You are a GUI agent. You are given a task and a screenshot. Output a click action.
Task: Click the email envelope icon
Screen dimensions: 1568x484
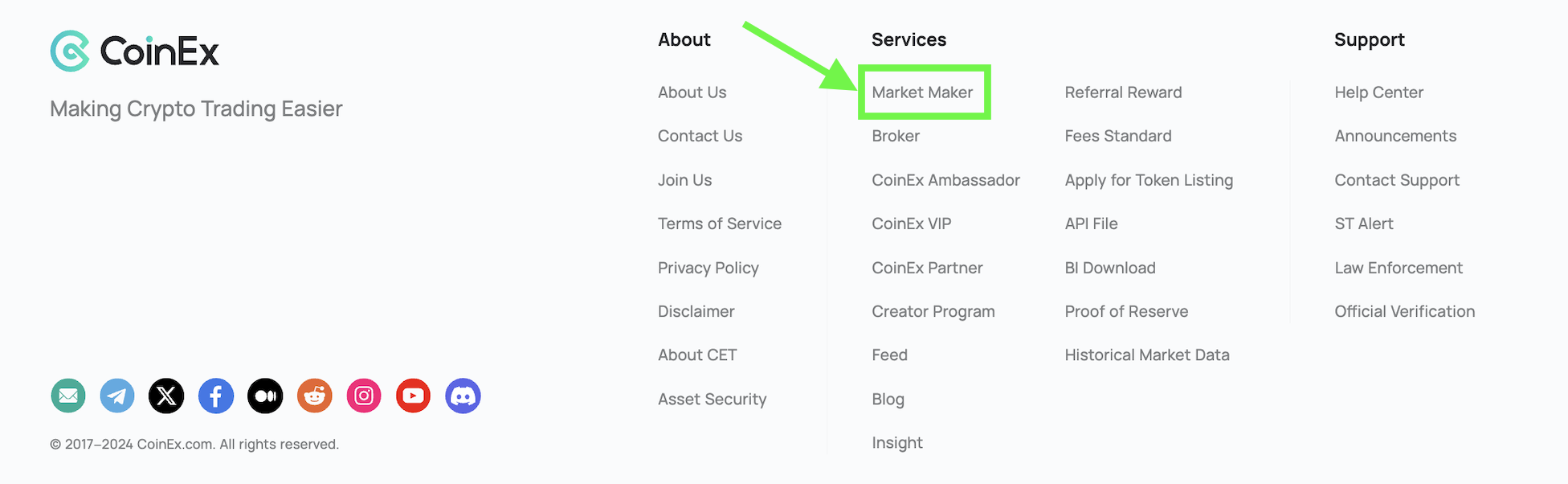point(68,396)
